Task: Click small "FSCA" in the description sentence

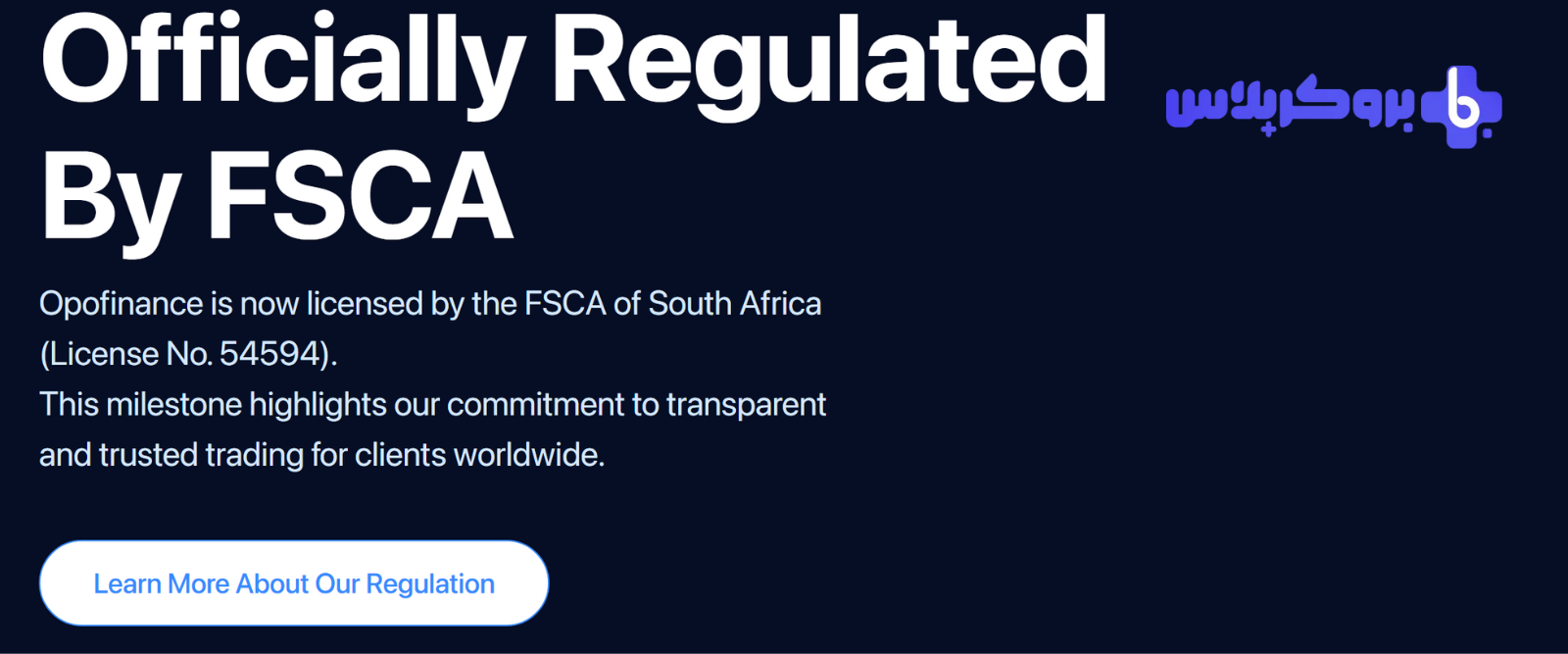Action: tap(565, 304)
